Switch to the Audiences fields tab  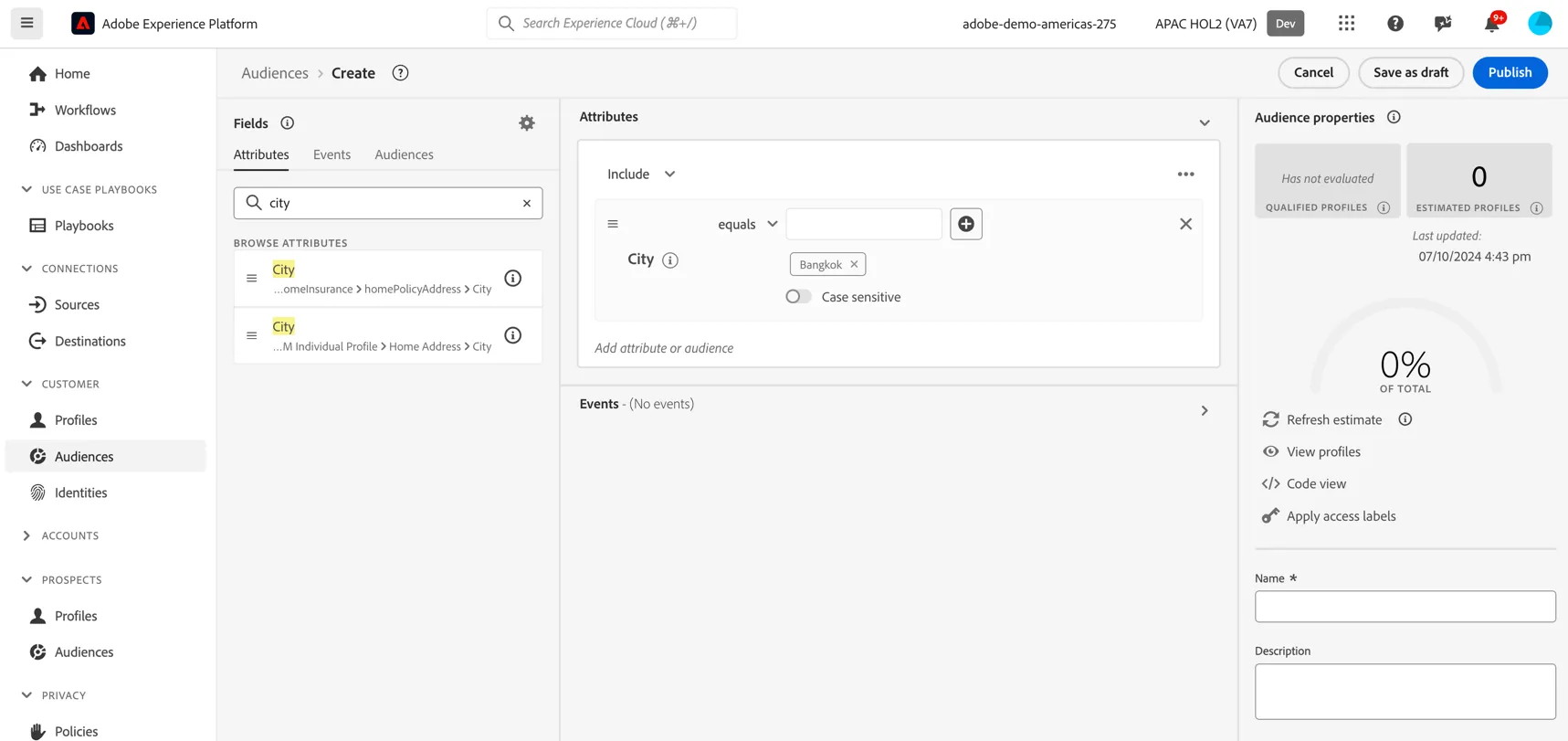tap(404, 154)
